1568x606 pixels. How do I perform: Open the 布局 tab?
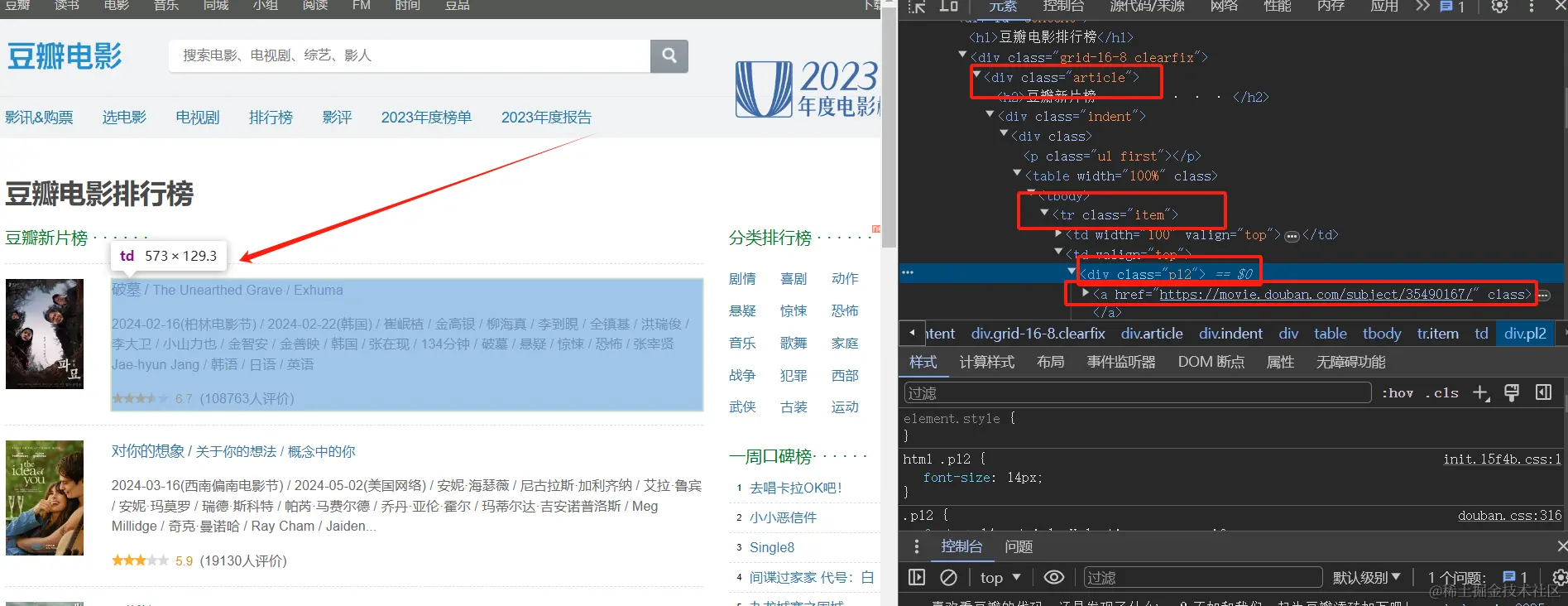[x=1050, y=362]
